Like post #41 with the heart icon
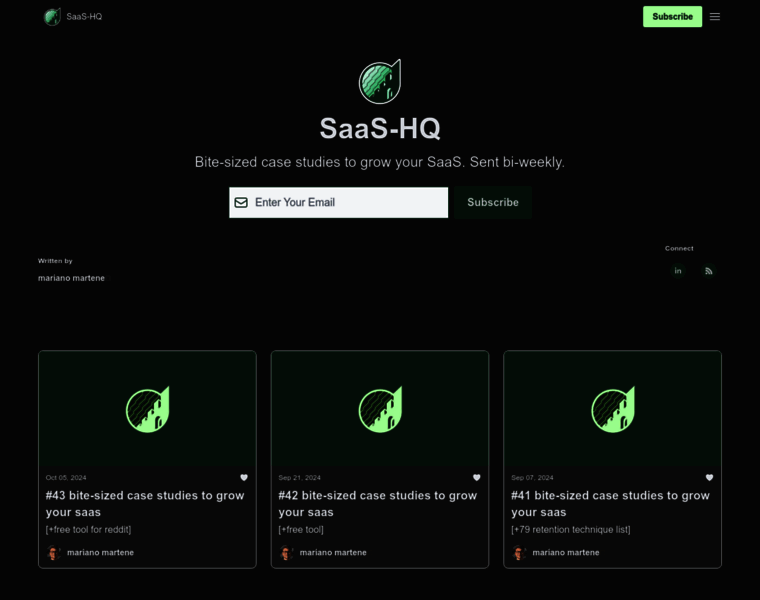Image resolution: width=760 pixels, height=600 pixels. click(709, 477)
